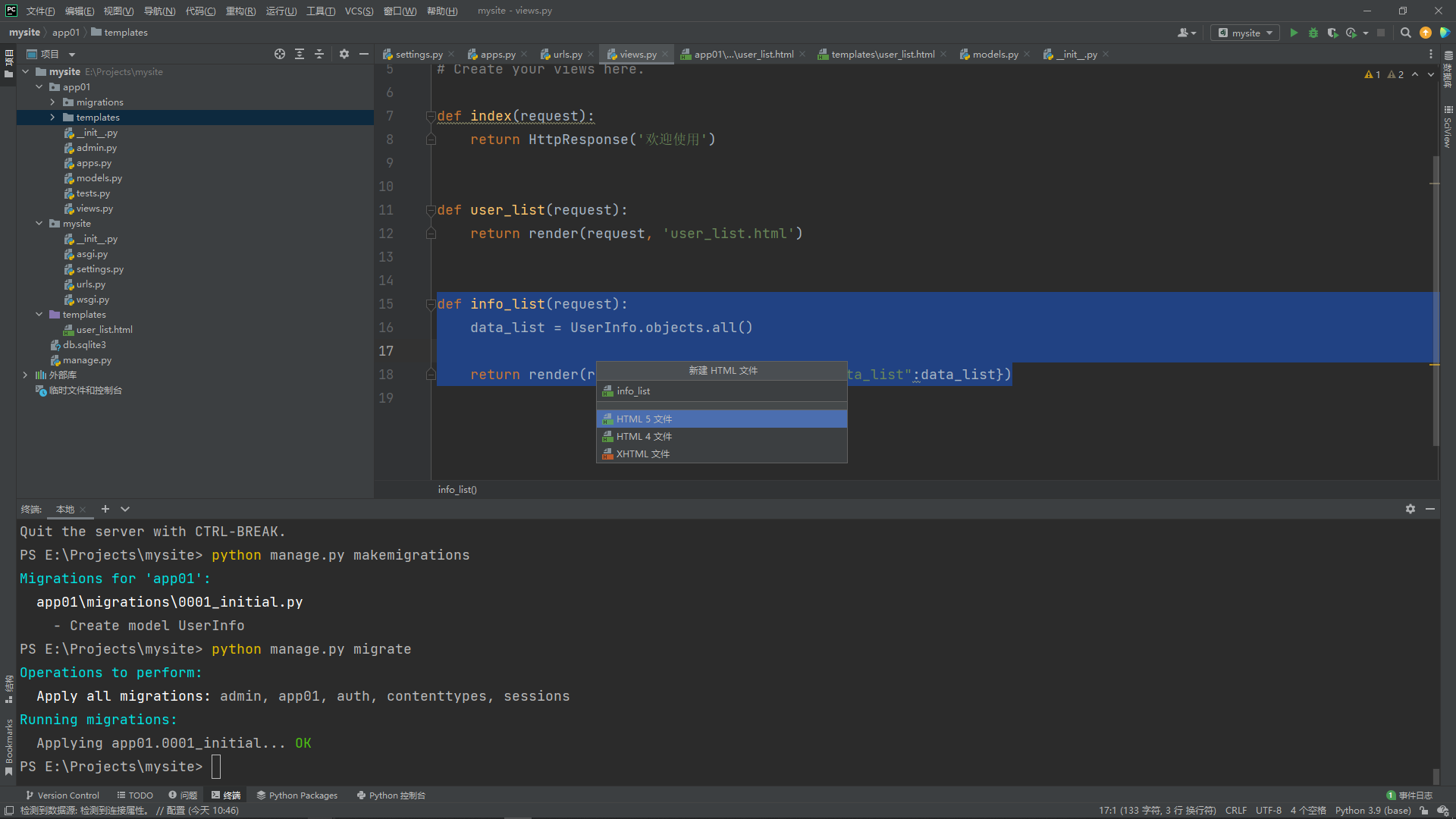Run mysite with coverage
Viewport: 1456px width, 819px height.
click(1332, 33)
